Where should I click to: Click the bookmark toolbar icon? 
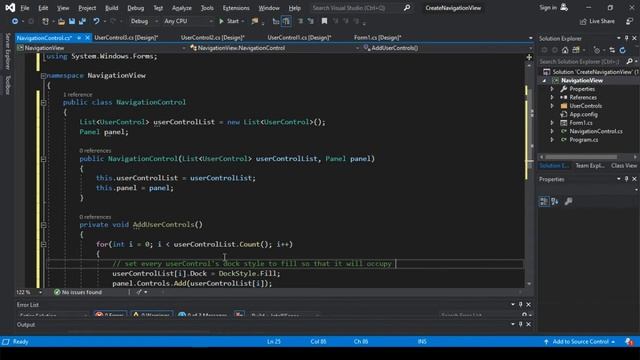[324, 21]
